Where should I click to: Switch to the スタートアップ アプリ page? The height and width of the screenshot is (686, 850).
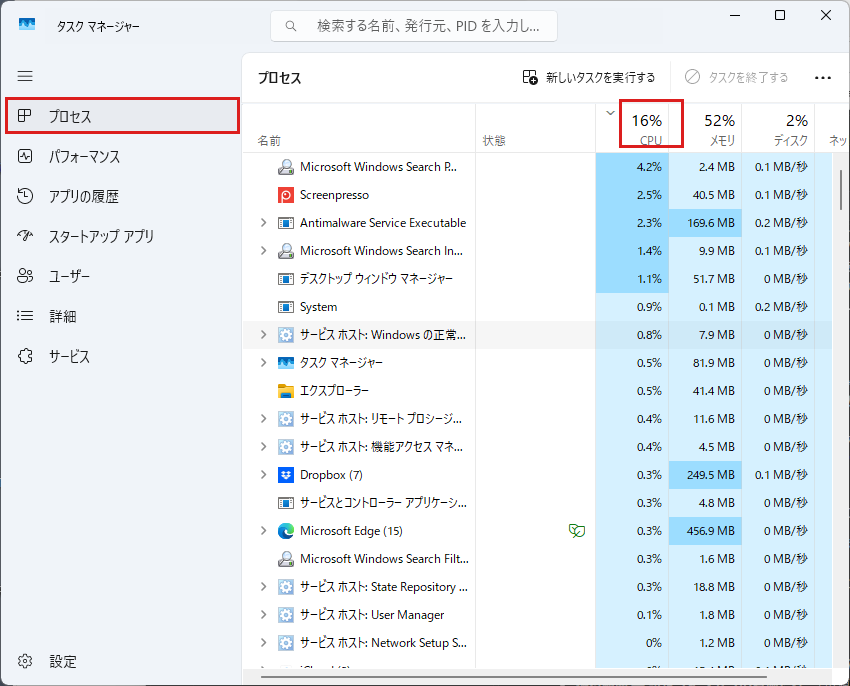pos(123,236)
